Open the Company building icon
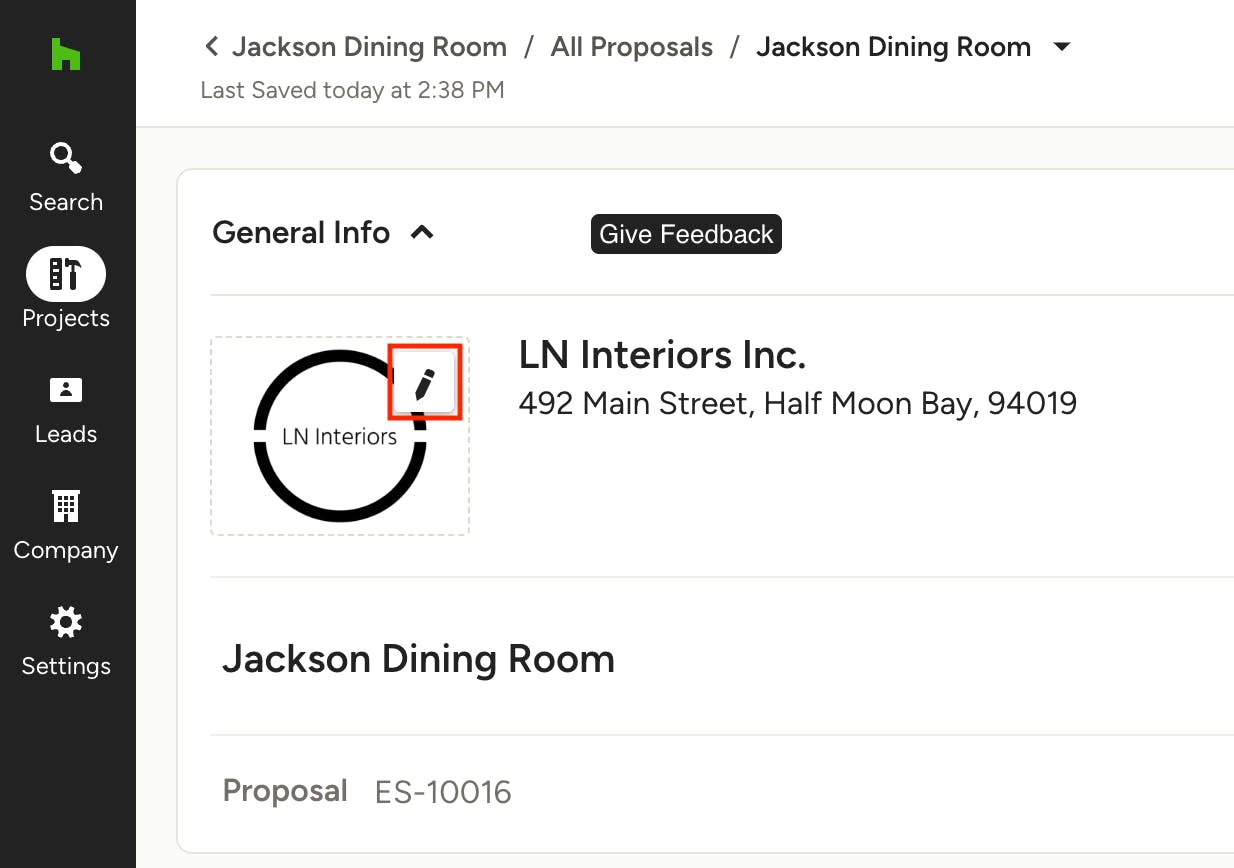This screenshot has width=1234, height=868. 66,506
